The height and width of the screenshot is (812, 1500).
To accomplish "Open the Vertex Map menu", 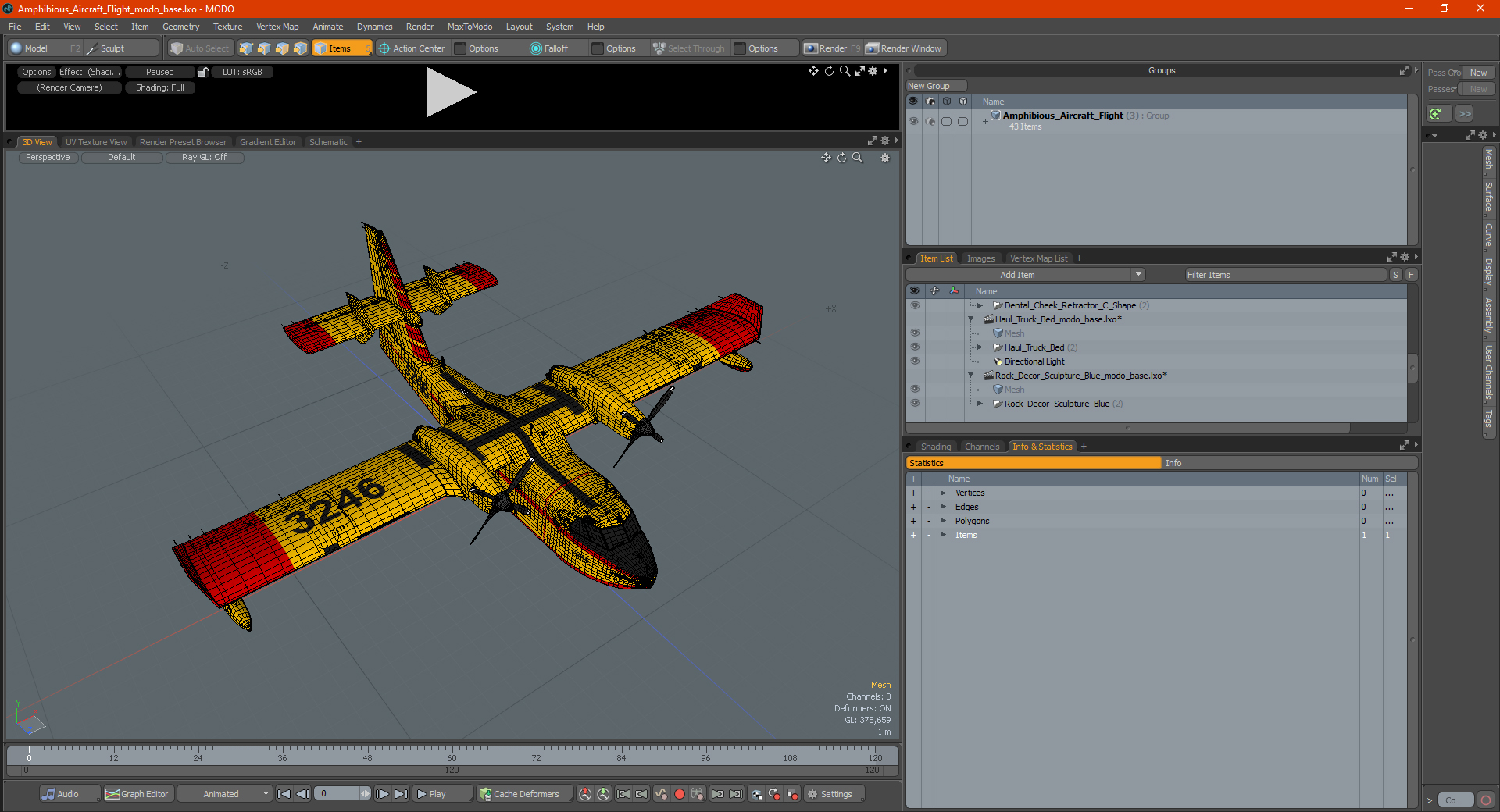I will tap(277, 27).
